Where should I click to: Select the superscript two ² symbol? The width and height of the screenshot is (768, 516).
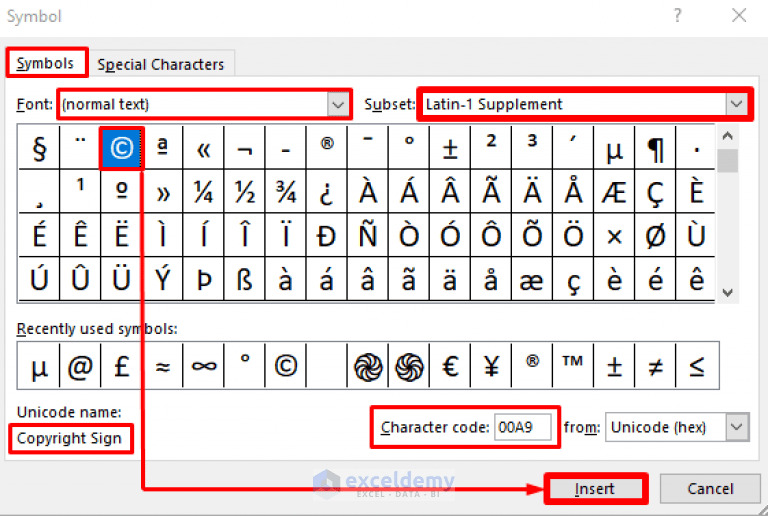[x=491, y=148]
